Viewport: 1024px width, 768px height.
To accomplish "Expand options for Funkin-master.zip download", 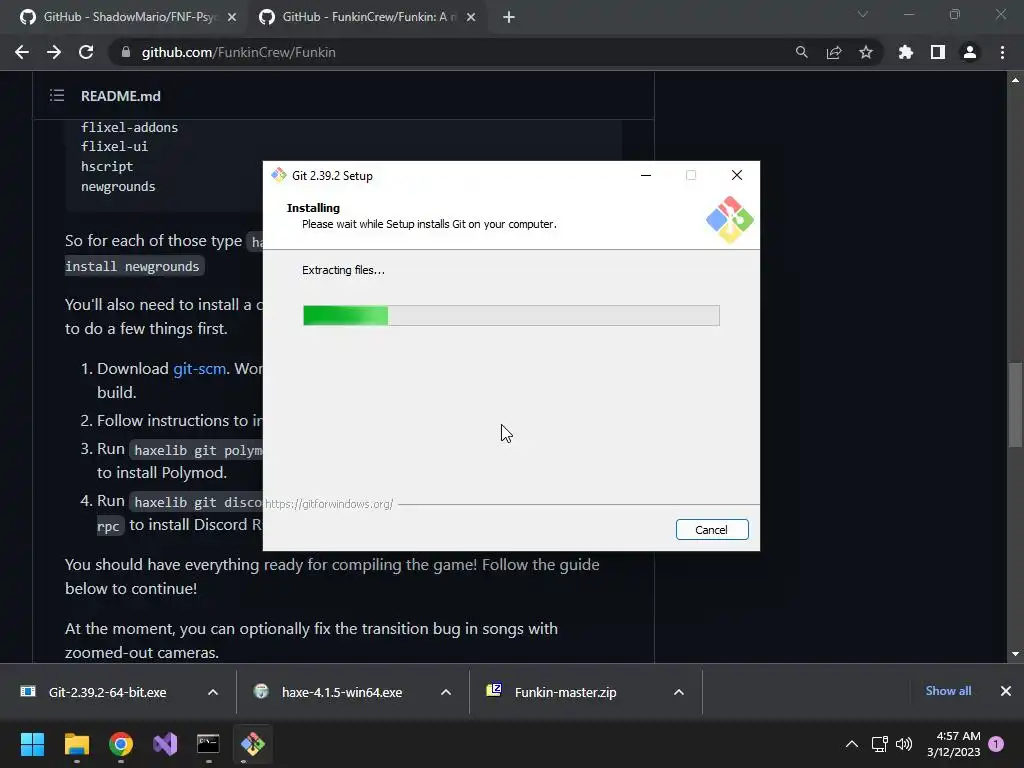I will click(679, 692).
